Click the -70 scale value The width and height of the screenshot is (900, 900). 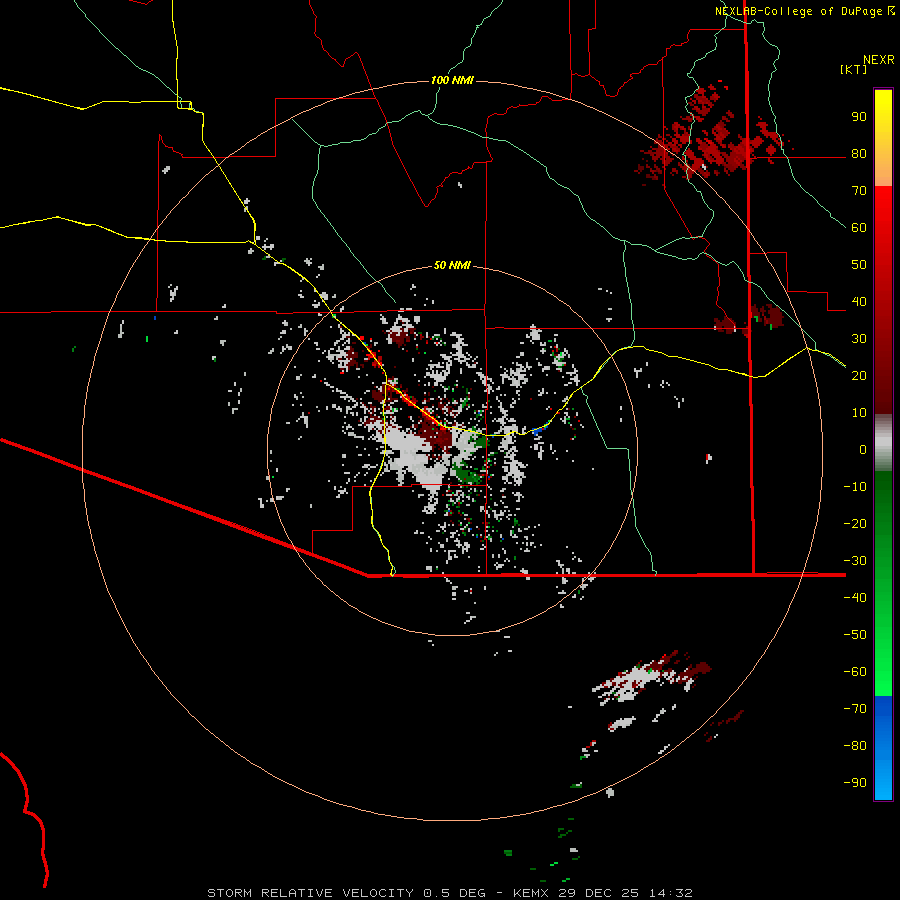point(855,709)
